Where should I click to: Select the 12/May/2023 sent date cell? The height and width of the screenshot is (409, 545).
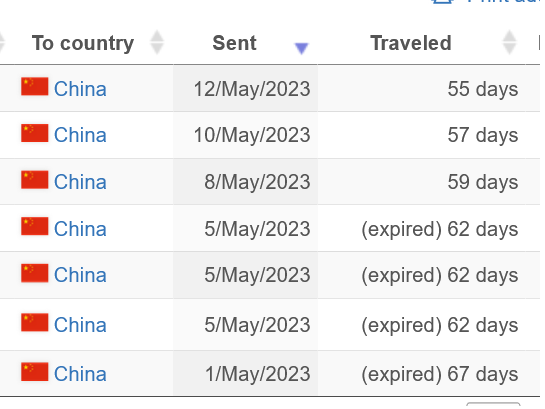pos(245,88)
